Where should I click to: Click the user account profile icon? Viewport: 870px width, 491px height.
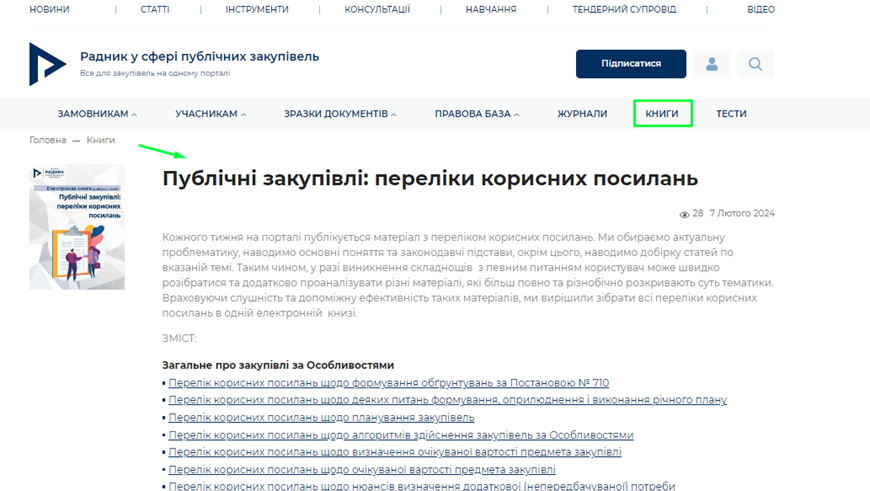pos(712,64)
